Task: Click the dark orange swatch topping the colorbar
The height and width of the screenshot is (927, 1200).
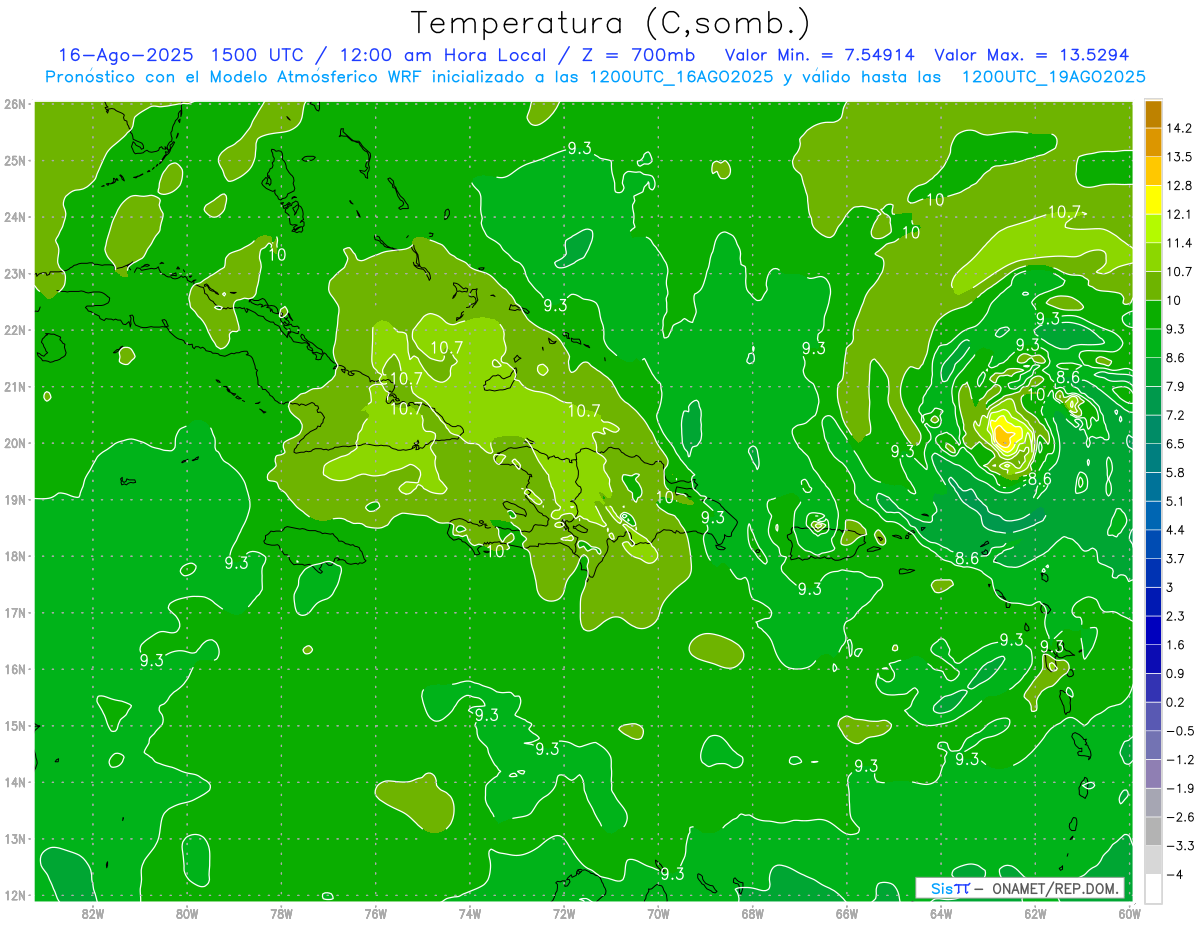Action: click(1153, 114)
